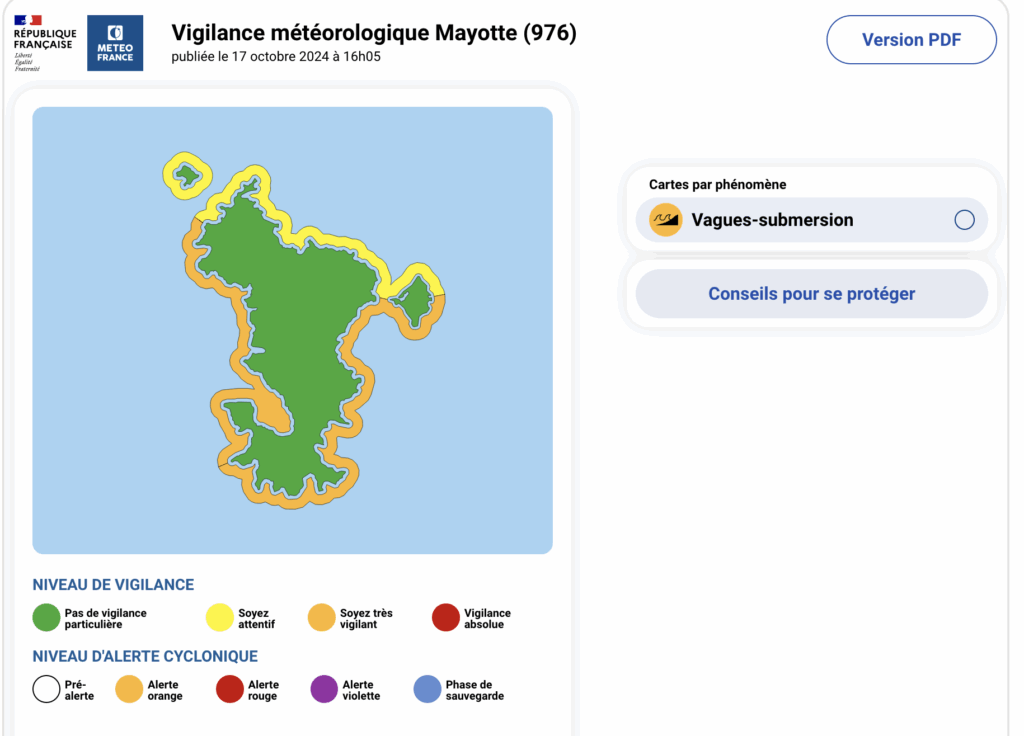The height and width of the screenshot is (736, 1024).
Task: Click the orange Soyez très vigilant swatch
Action: pos(322,618)
